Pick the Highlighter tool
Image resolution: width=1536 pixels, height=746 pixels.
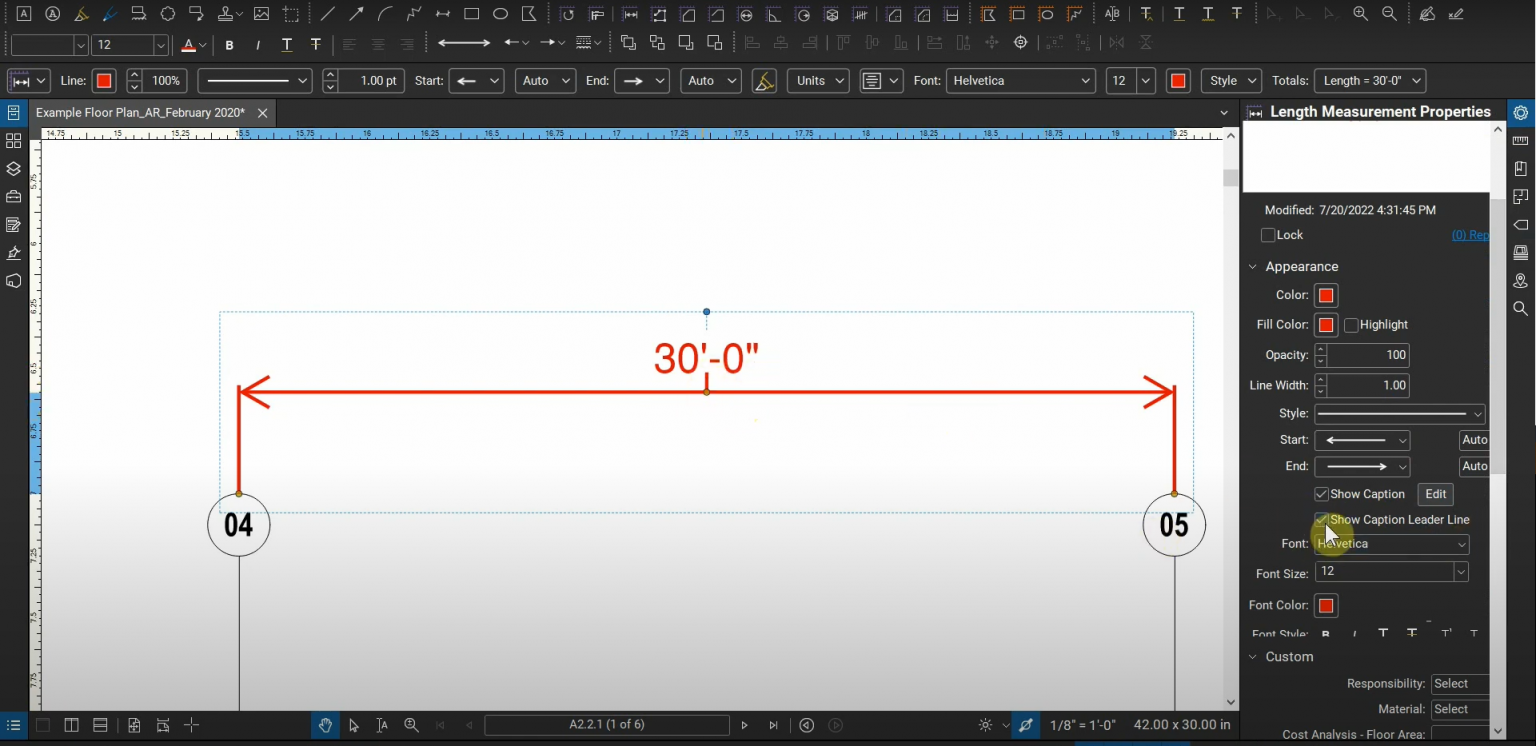tap(83, 13)
